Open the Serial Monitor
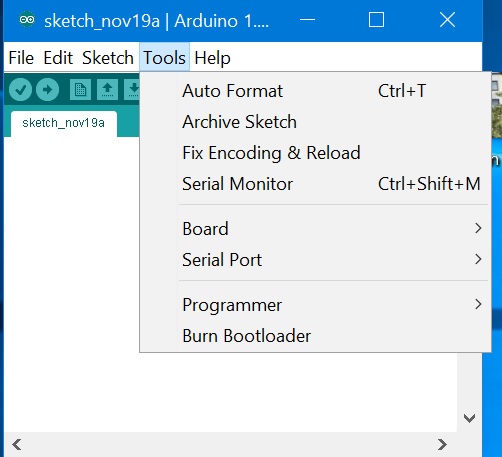The width and height of the screenshot is (502, 457). click(x=315, y=184)
